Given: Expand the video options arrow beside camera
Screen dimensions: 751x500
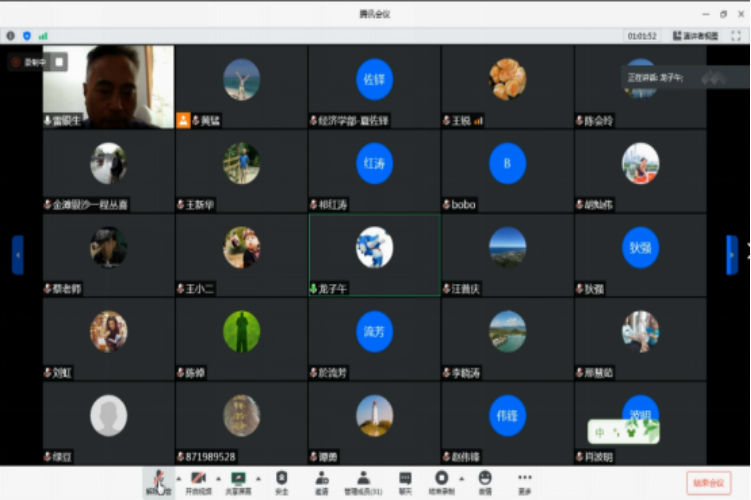Looking at the screenshot, I should click(218, 478).
